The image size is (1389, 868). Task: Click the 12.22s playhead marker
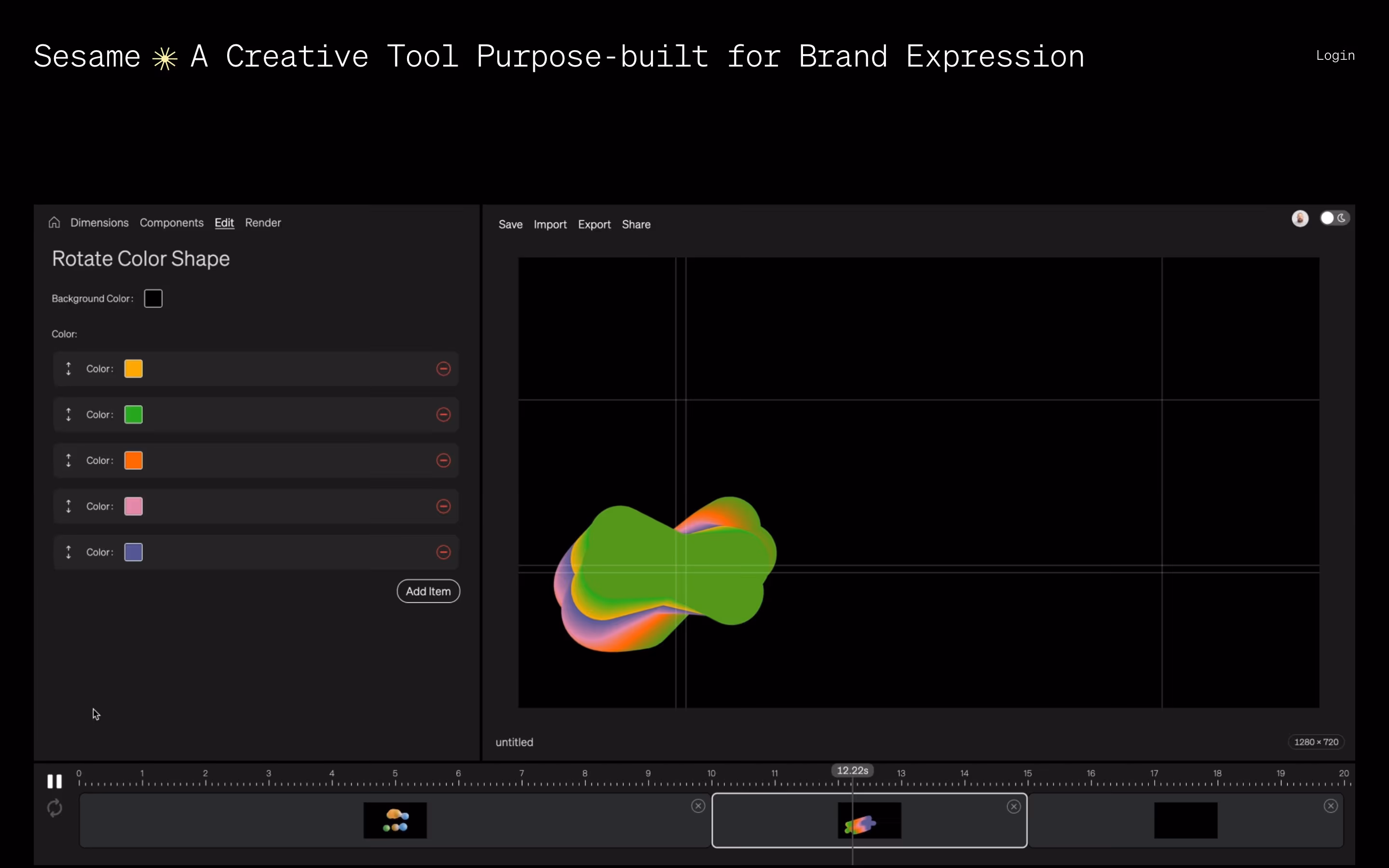[853, 771]
